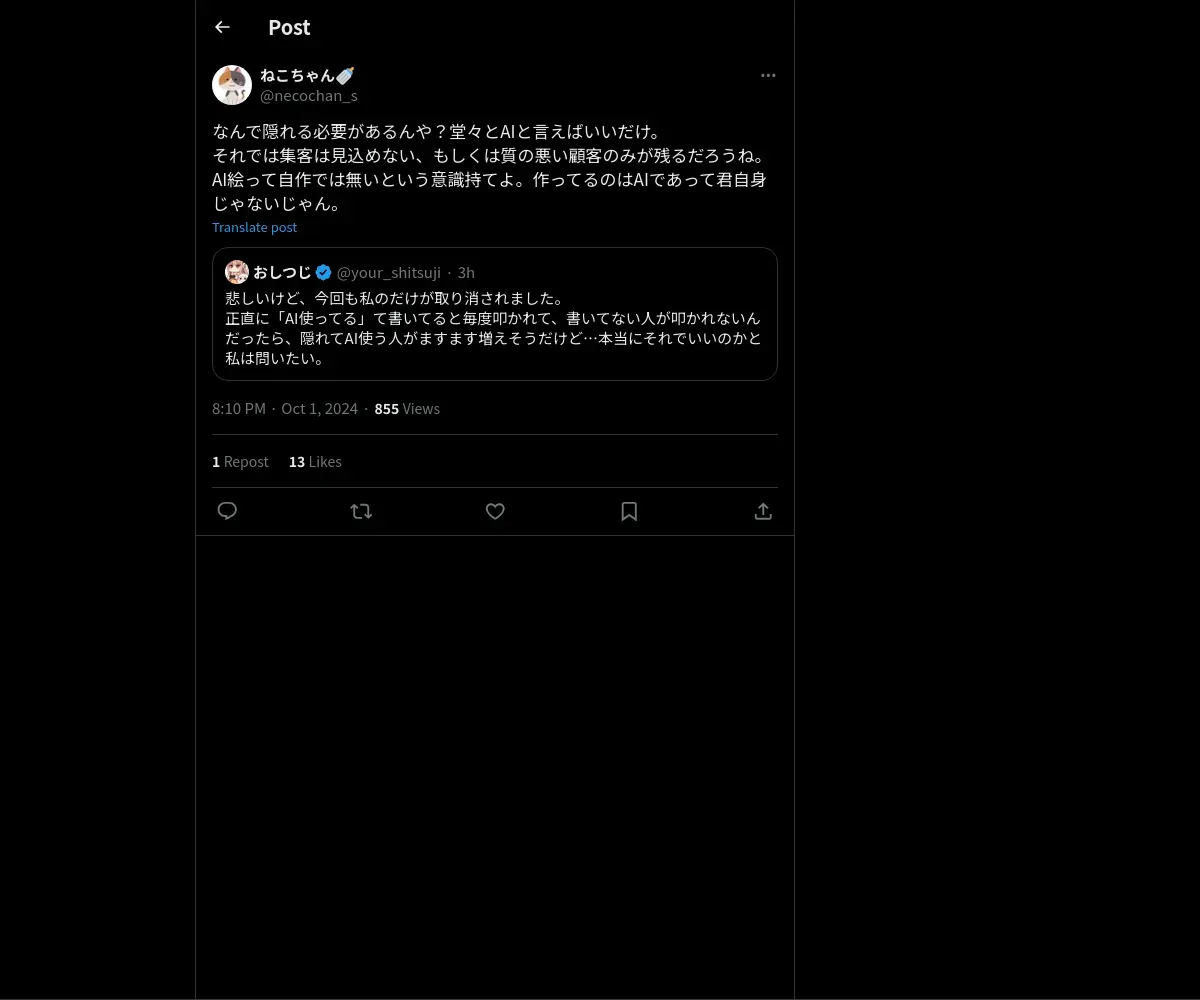Like the post with the heart icon
The image size is (1200, 1000).
pyautogui.click(x=495, y=511)
